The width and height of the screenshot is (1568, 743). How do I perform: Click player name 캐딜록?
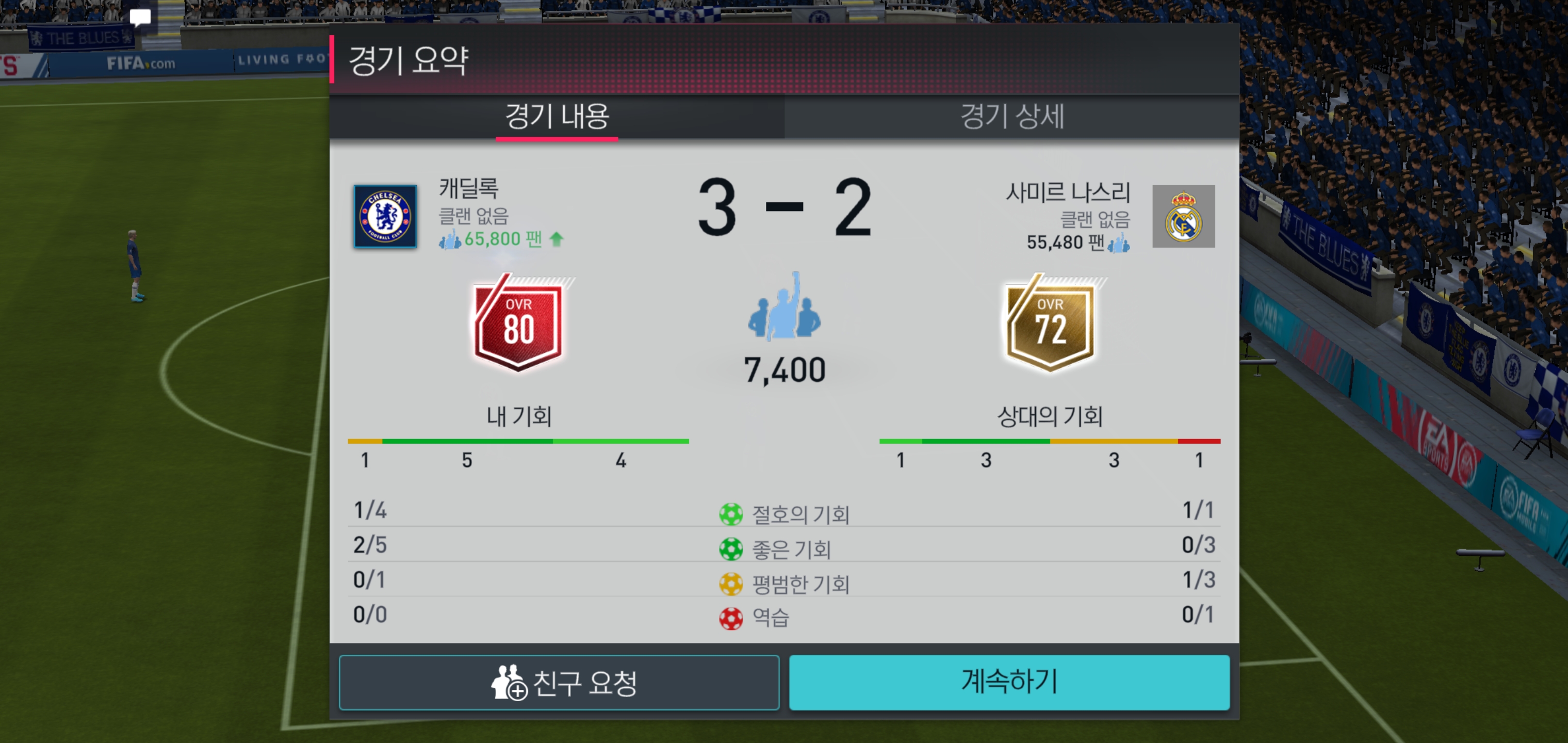click(469, 188)
